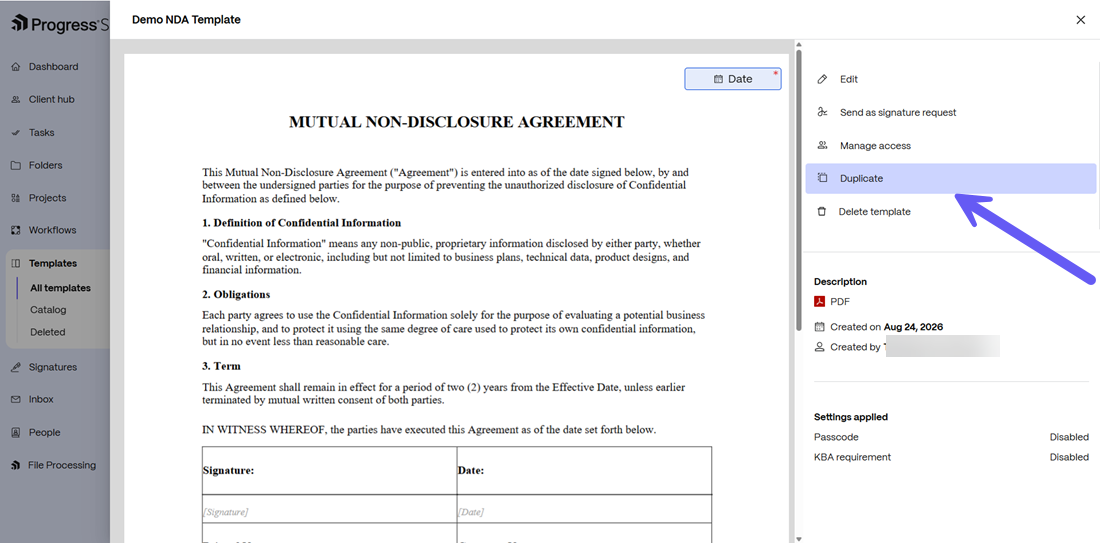Open Deleted templates sub-item
The width and height of the screenshot is (1100, 543).
[48, 332]
